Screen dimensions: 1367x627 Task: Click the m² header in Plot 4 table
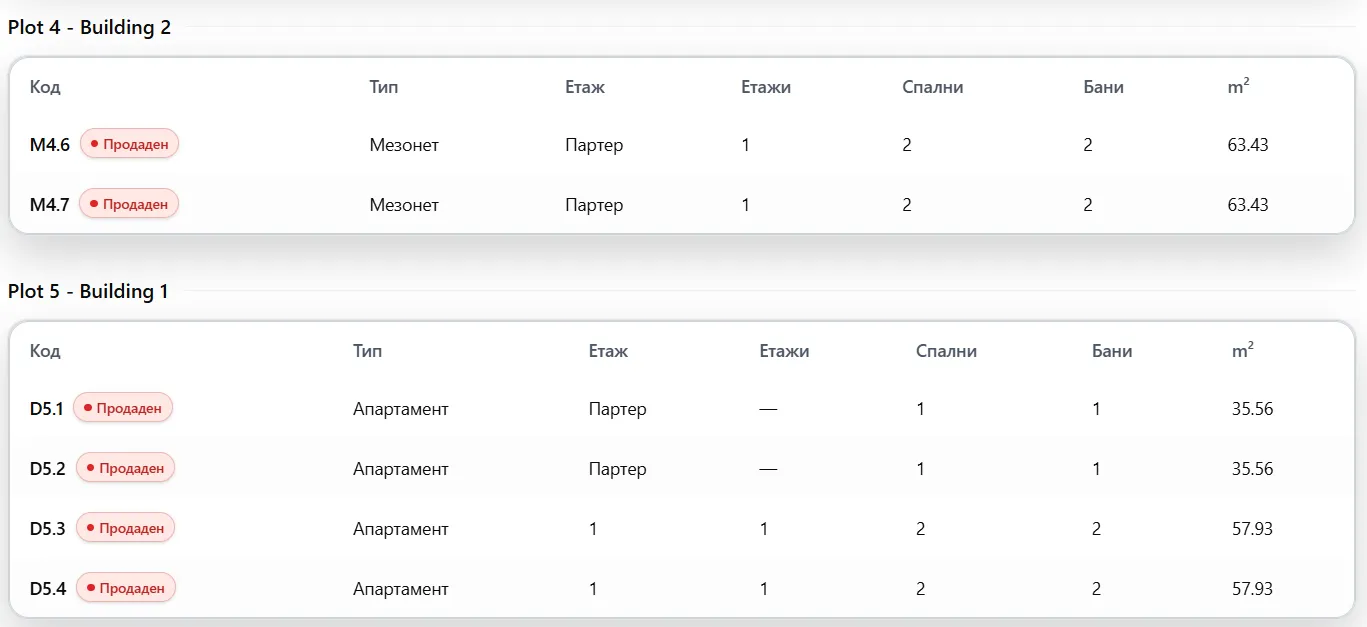[x=1238, y=87]
